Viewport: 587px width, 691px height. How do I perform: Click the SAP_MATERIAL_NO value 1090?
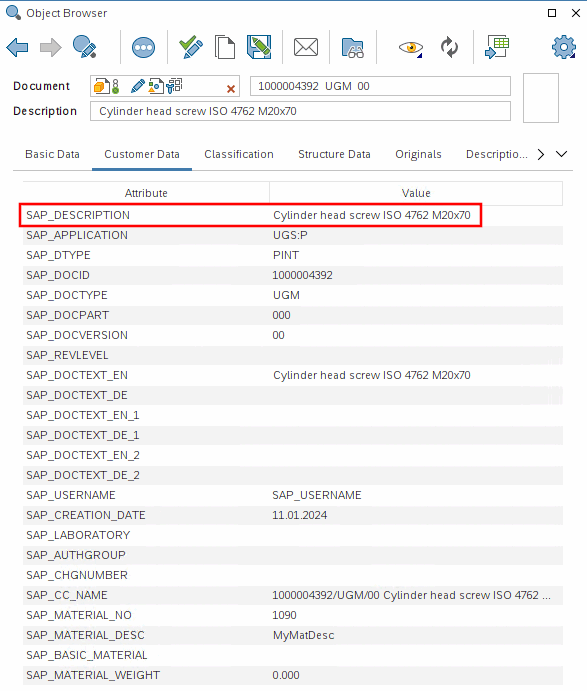(284, 615)
